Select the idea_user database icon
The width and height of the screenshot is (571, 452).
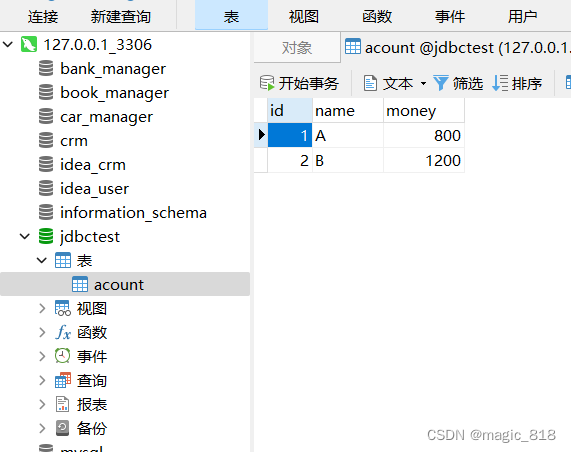tap(46, 189)
